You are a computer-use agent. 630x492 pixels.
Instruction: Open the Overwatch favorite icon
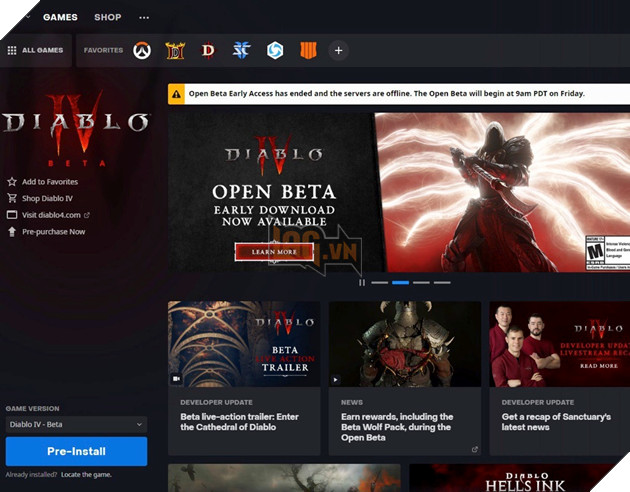142,50
